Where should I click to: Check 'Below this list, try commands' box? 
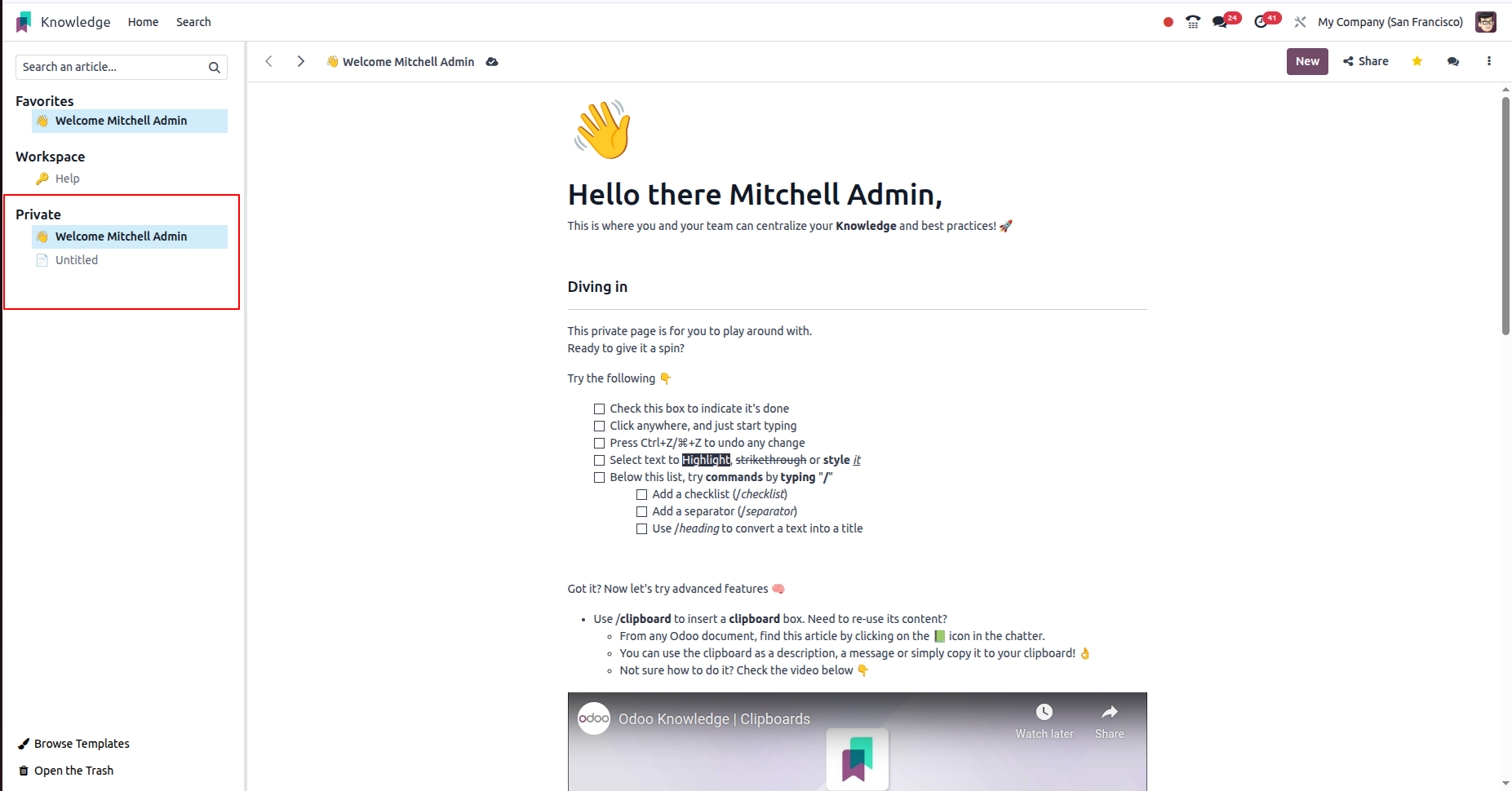pos(599,477)
